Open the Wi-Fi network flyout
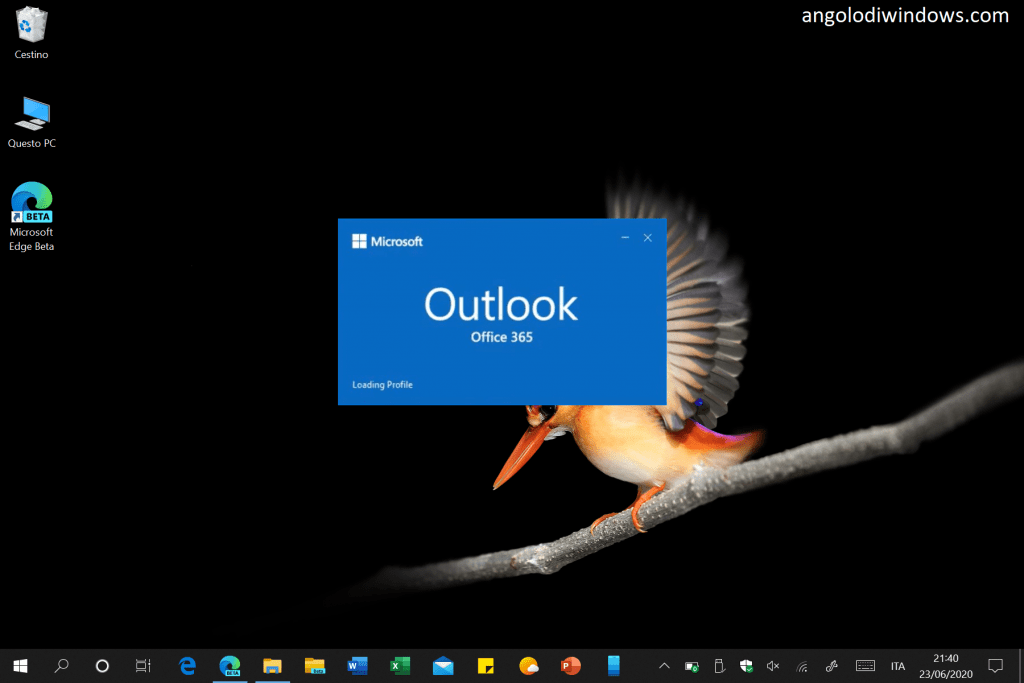The width and height of the screenshot is (1024, 683). point(801,665)
